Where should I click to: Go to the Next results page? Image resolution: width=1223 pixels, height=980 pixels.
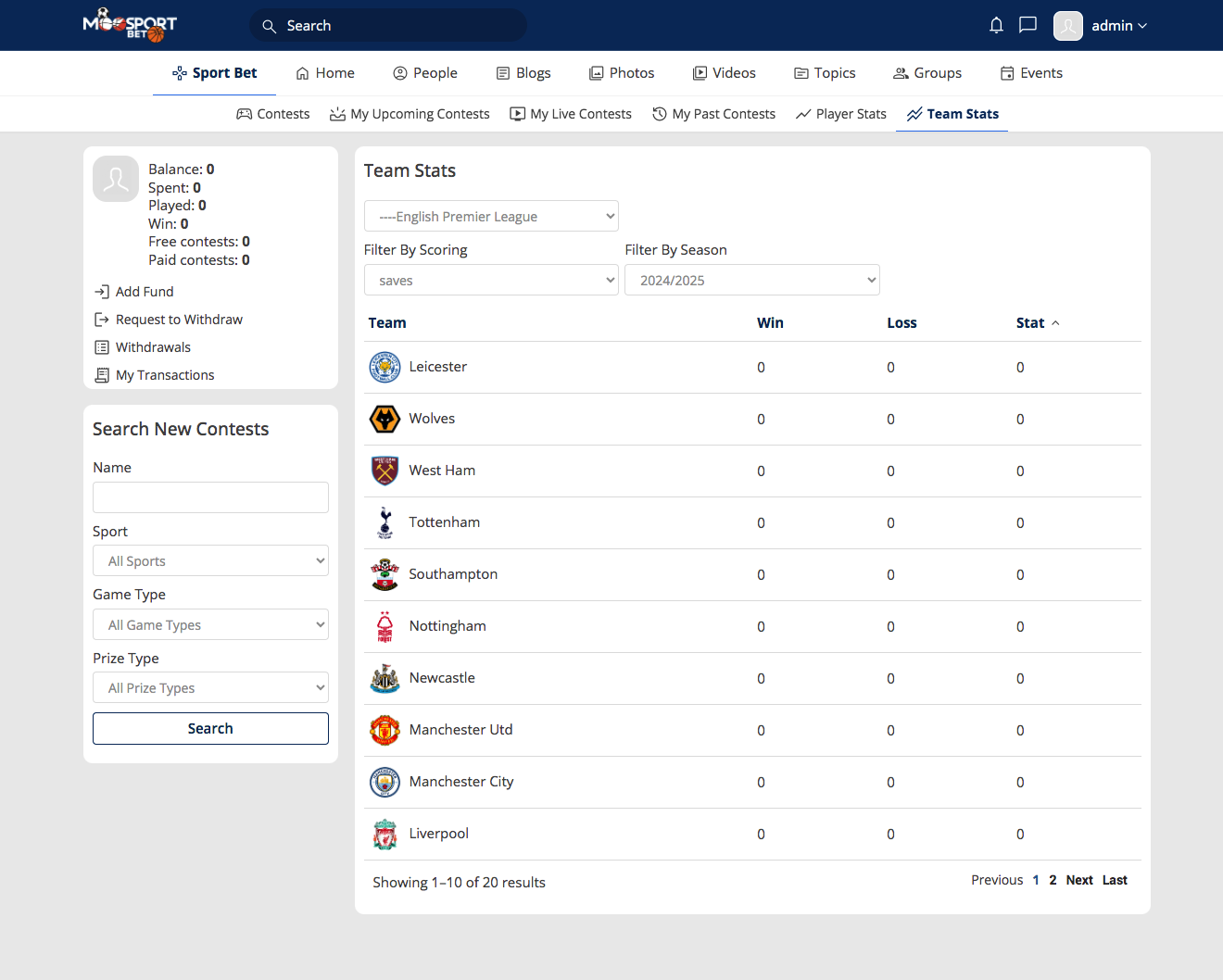point(1079,880)
